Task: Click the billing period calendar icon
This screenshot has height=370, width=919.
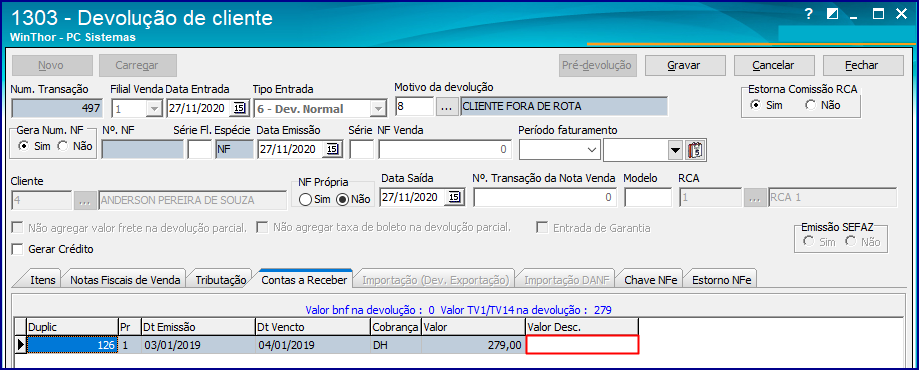Action: coord(695,150)
